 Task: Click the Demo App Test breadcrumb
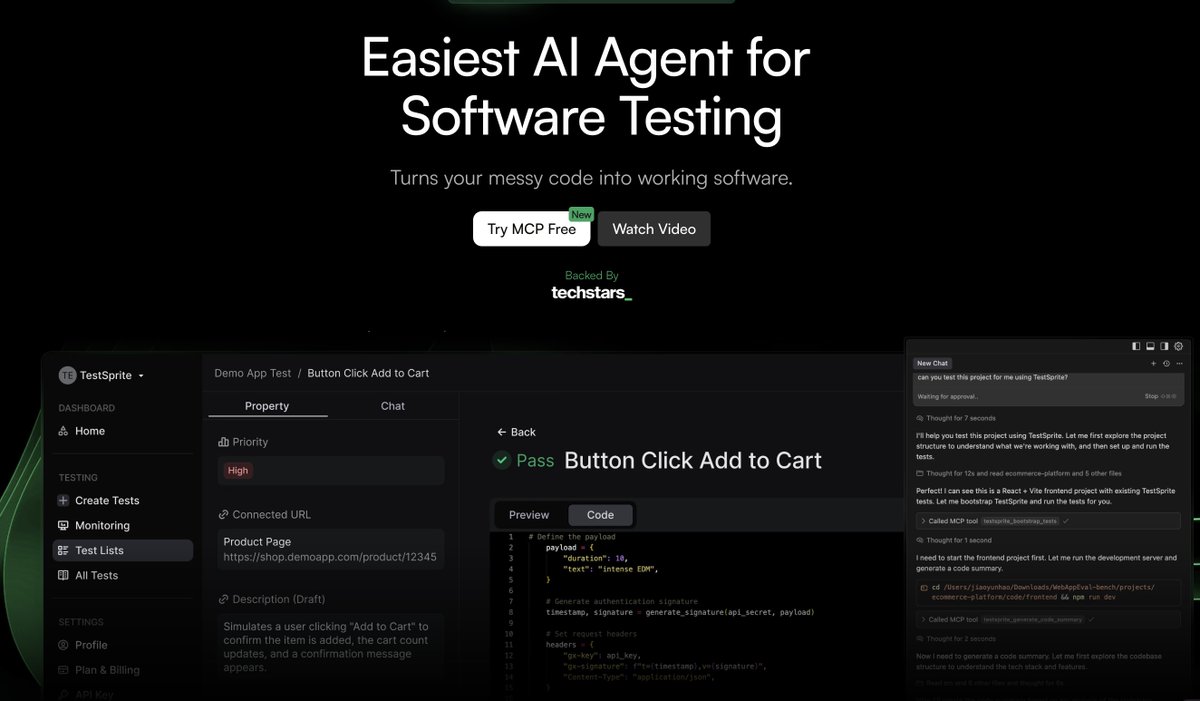(253, 373)
